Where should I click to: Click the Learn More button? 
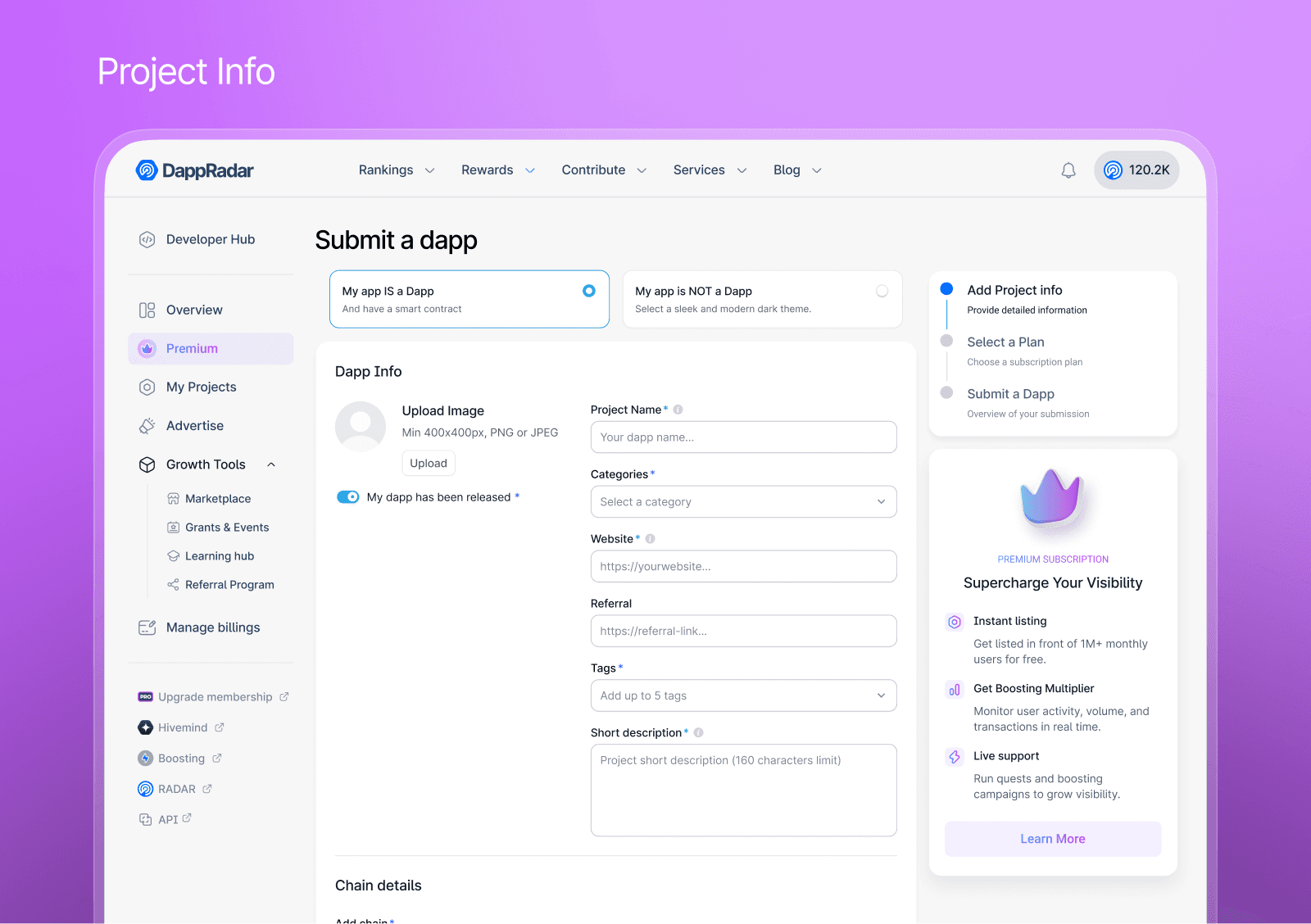point(1053,840)
